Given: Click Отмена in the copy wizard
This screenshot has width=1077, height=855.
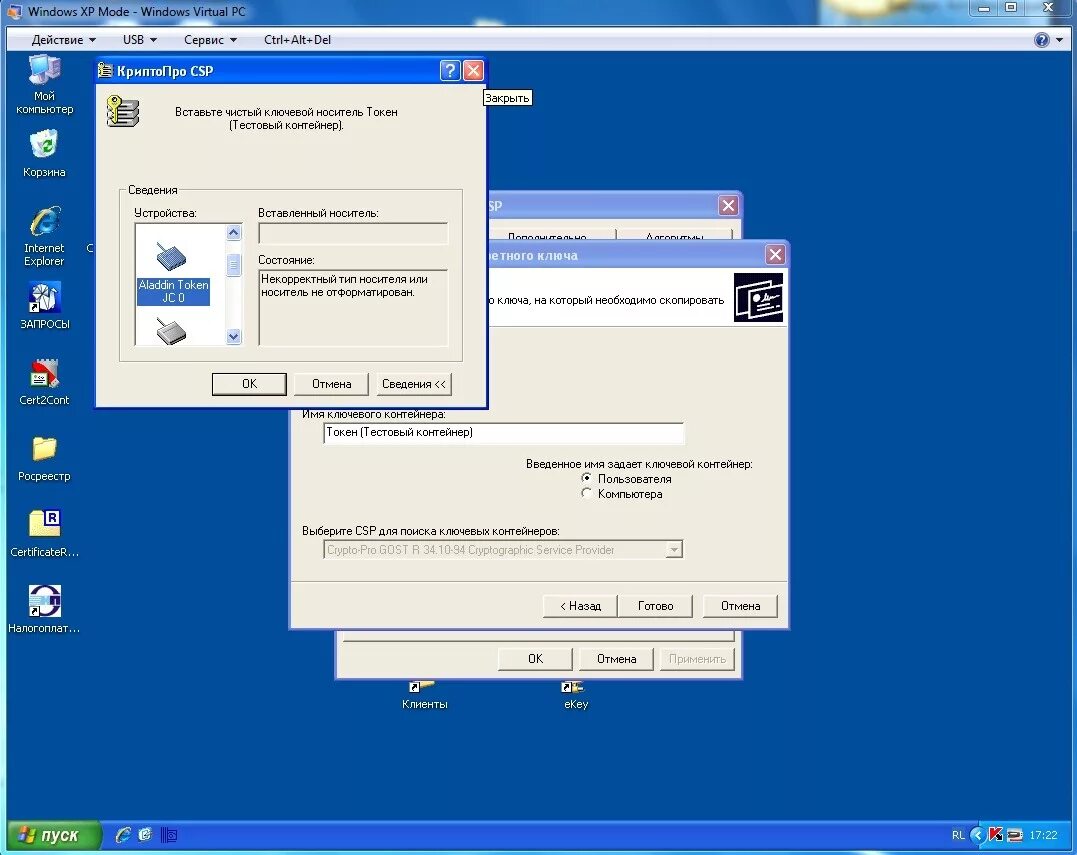Looking at the screenshot, I should (740, 606).
